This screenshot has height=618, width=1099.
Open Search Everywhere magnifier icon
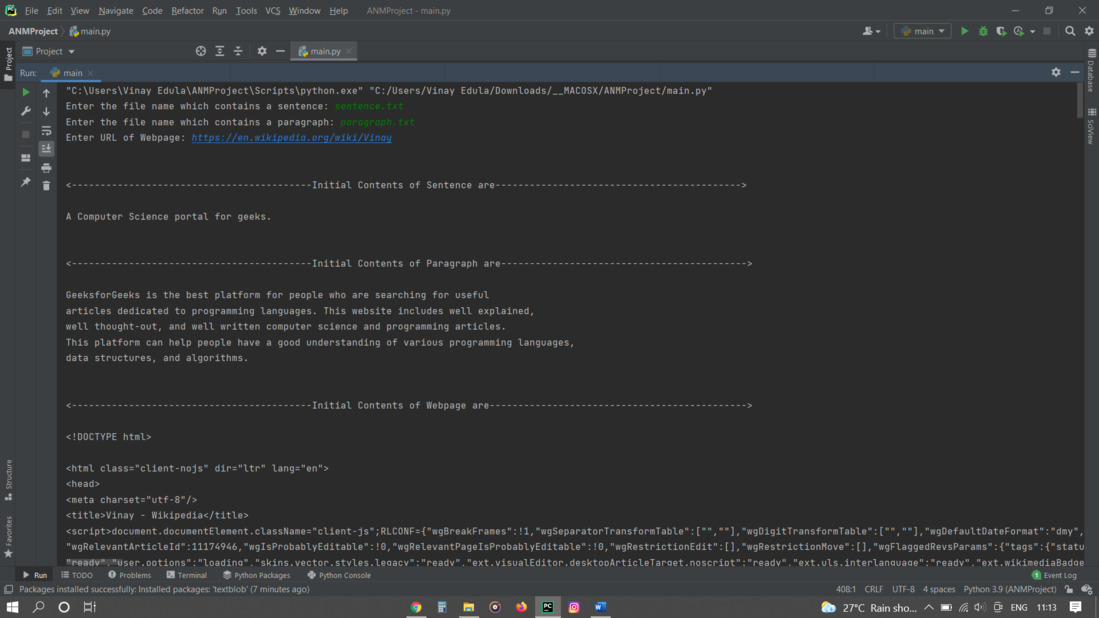tap(1070, 31)
